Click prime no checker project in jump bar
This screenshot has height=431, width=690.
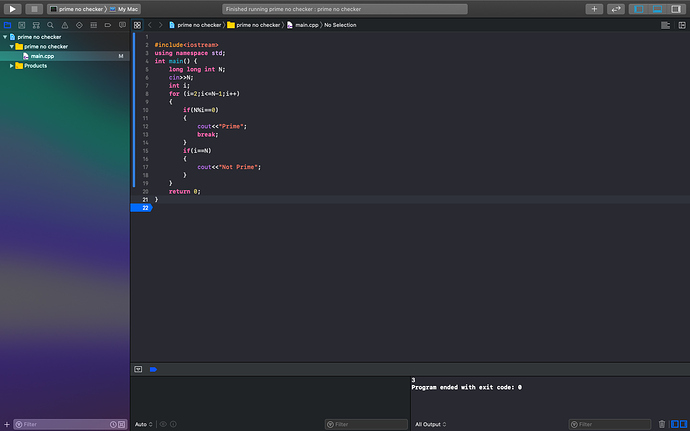click(x=195, y=25)
